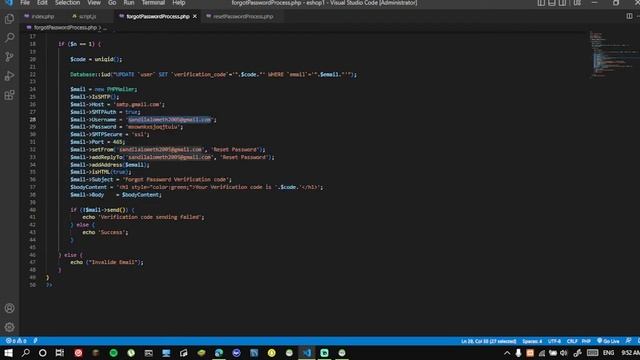Open the File menu
Screen dimensions: 640x360
[25, 3]
